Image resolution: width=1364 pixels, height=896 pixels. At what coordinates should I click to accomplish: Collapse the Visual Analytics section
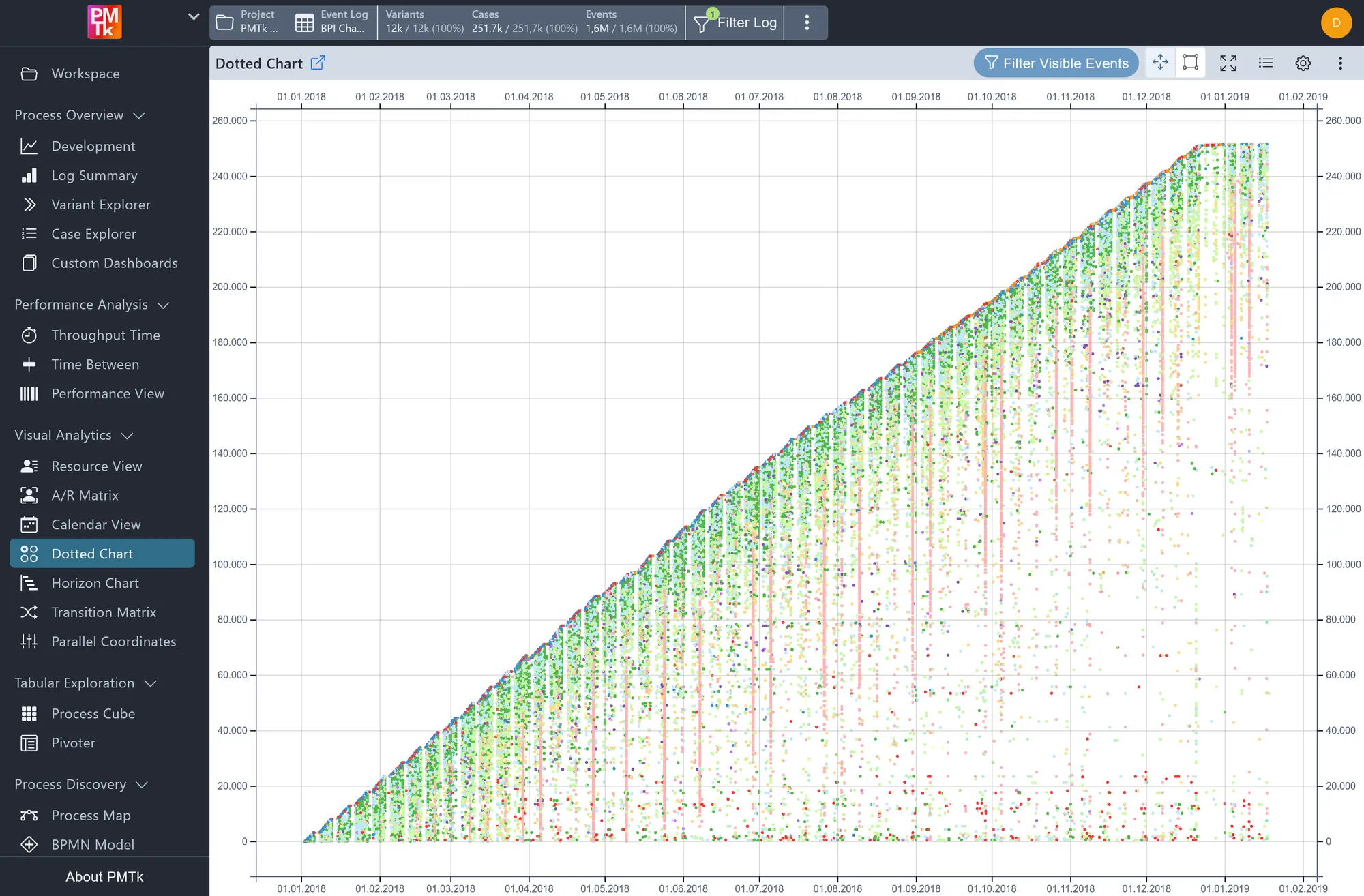74,435
